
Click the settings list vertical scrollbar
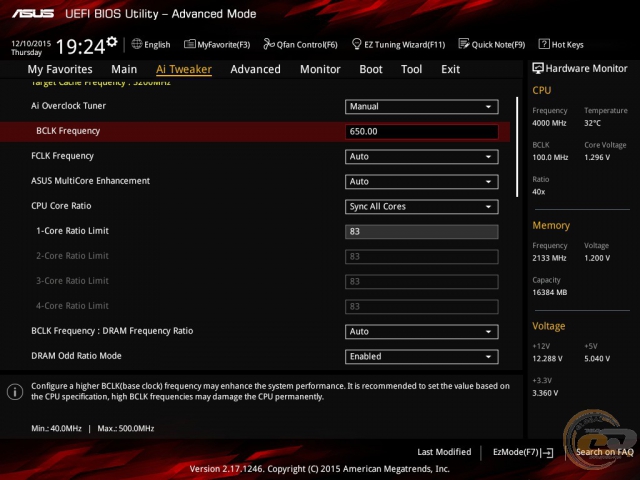(x=517, y=147)
